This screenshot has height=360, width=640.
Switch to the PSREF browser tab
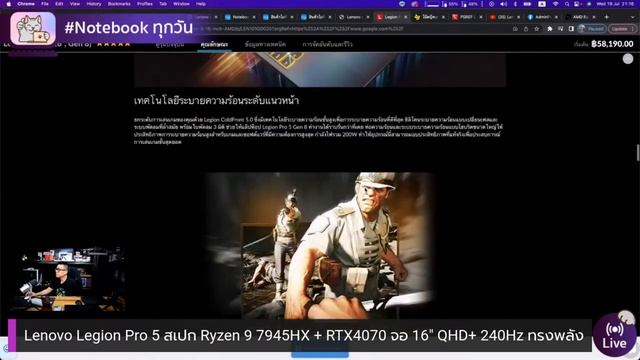(466, 17)
